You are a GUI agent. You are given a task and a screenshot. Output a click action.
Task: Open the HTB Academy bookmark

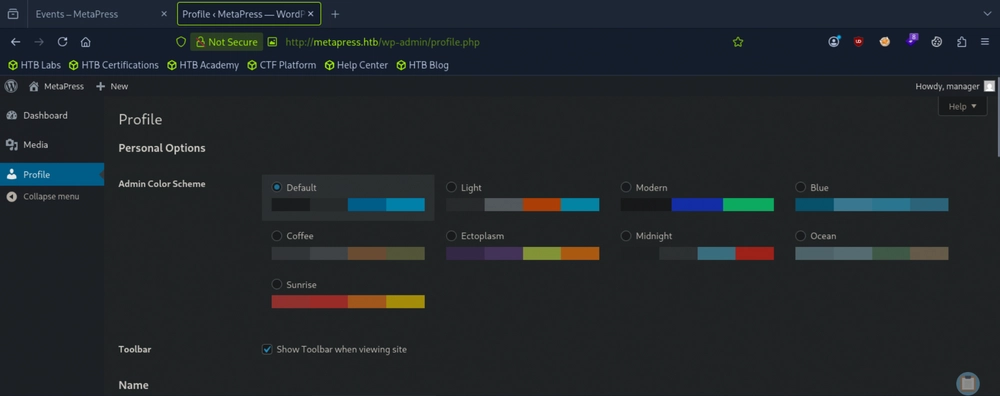203,65
